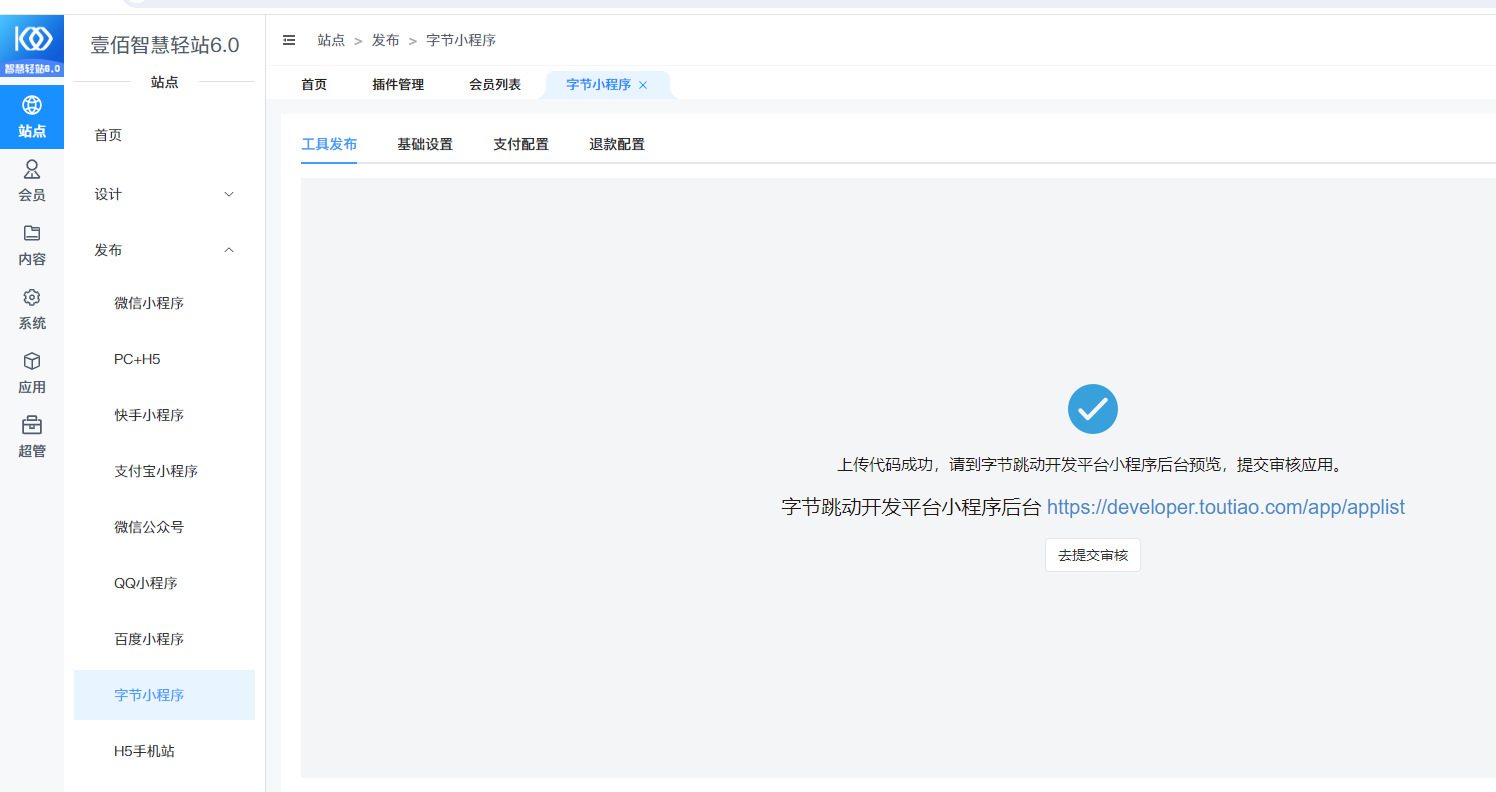This screenshot has width=1496, height=792.
Task: Click the 字节跳动开发平台小程序后台 label
Action: 911,507
